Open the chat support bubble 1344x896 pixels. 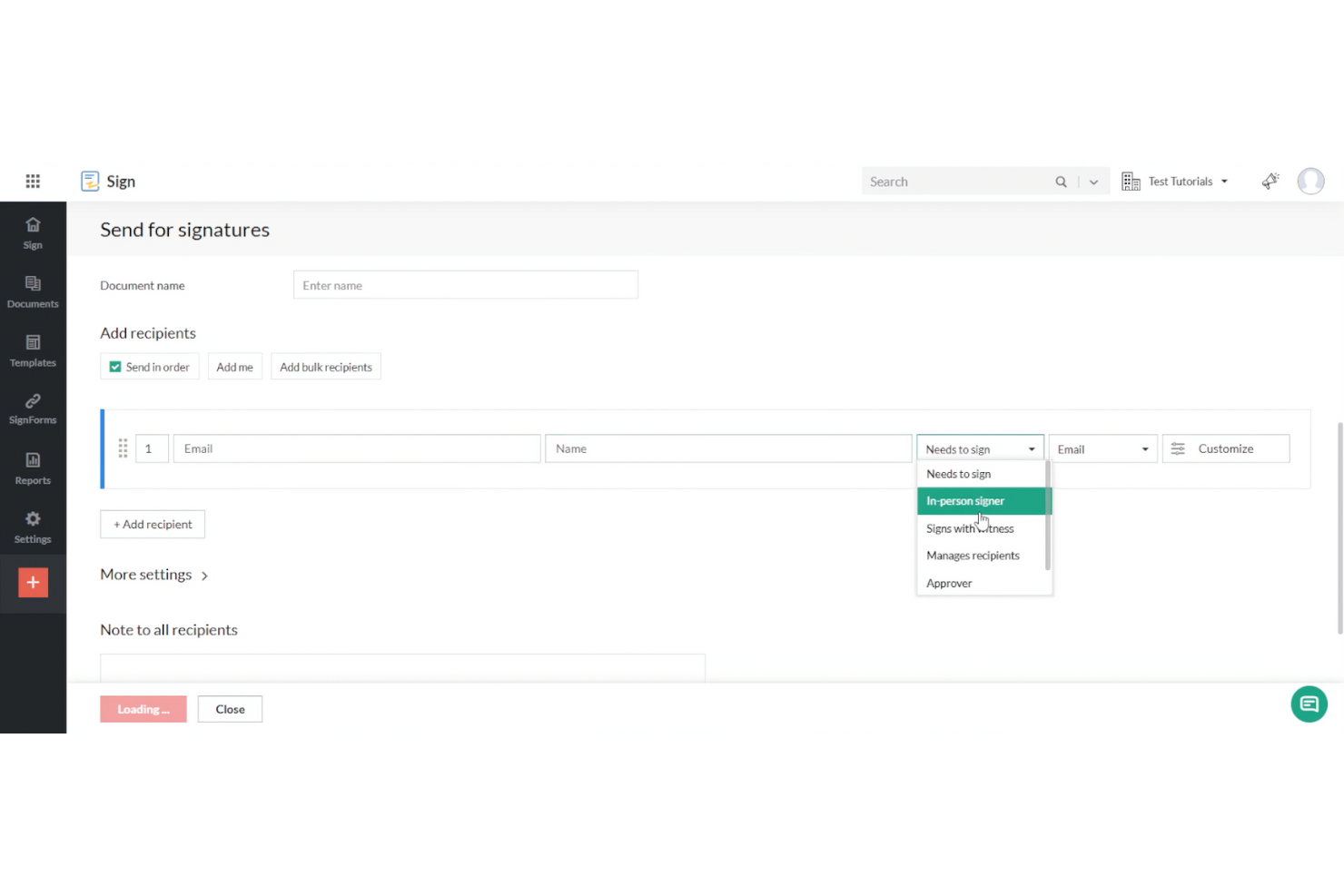tap(1309, 704)
